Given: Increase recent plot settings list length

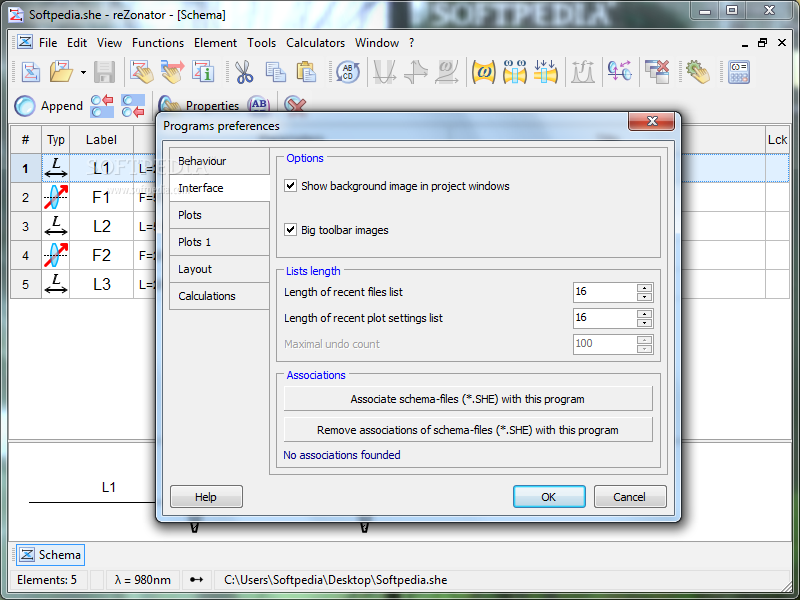Looking at the screenshot, I should tap(645, 314).
